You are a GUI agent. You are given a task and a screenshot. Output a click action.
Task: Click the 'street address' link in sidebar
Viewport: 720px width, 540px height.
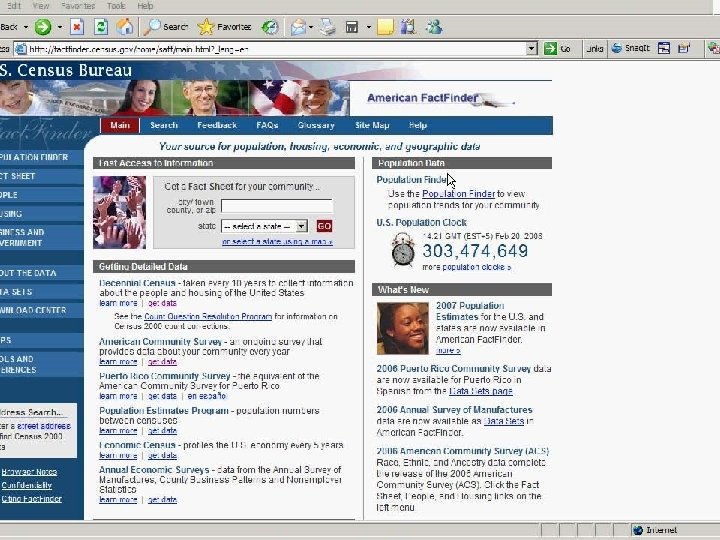coord(44,426)
